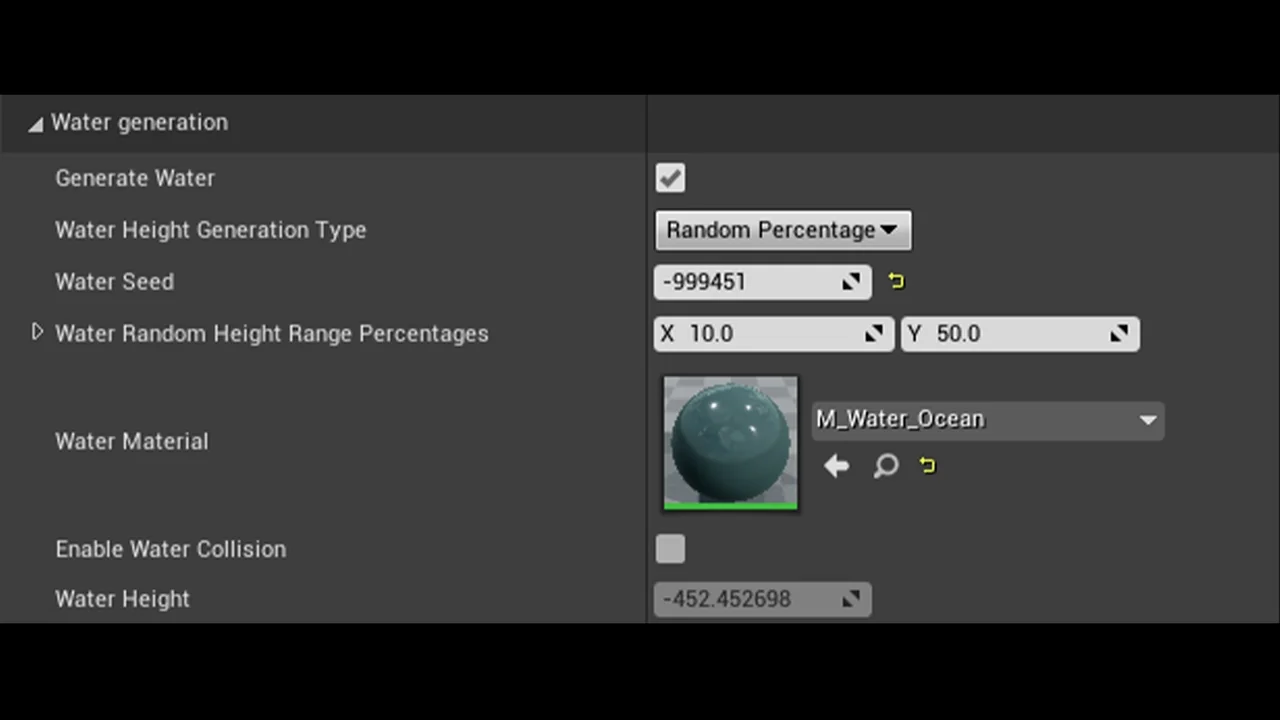Uncheck the Generate Water checkbox
The width and height of the screenshot is (1280, 720).
click(x=670, y=178)
